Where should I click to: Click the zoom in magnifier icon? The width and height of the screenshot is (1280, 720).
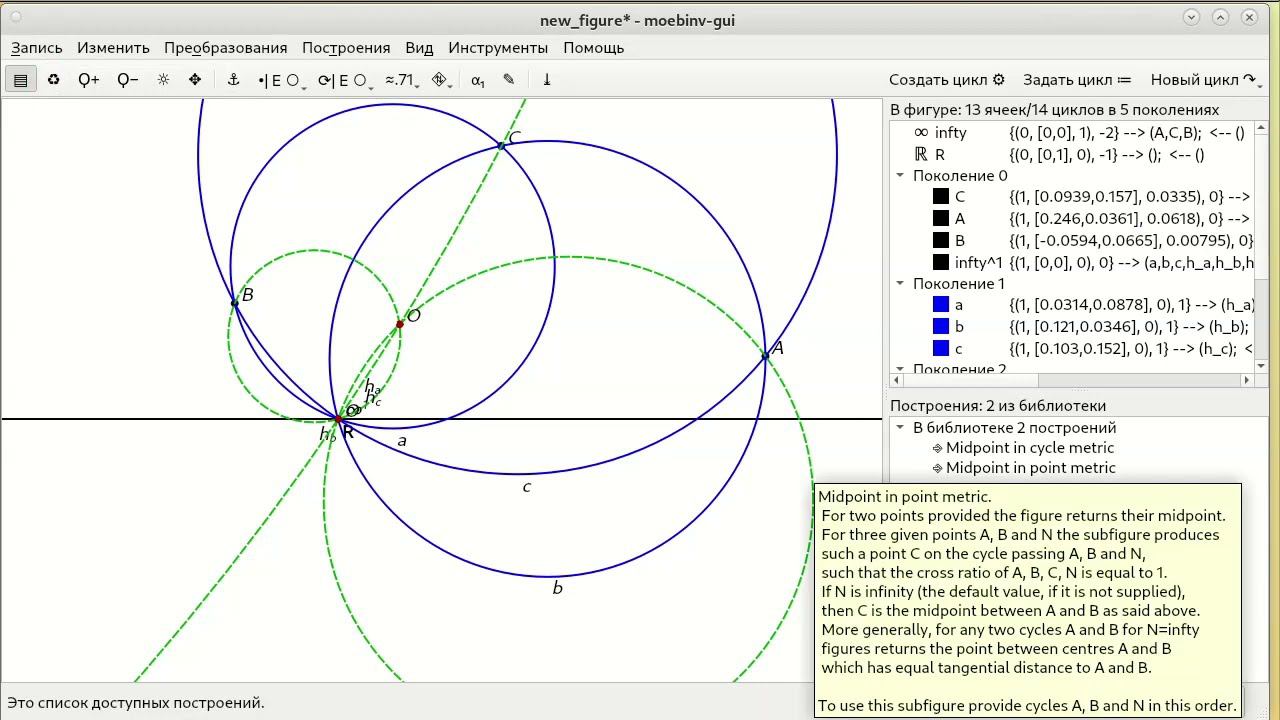click(88, 80)
